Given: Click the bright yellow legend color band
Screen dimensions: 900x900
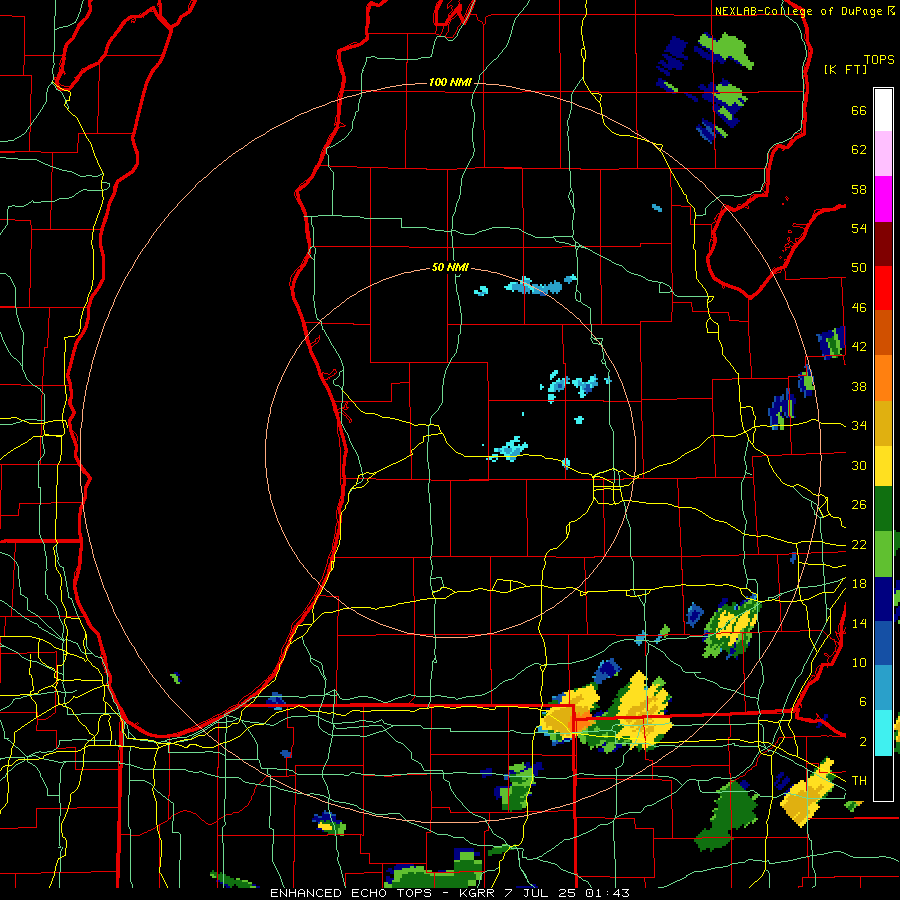Looking at the screenshot, I should click(x=883, y=465).
